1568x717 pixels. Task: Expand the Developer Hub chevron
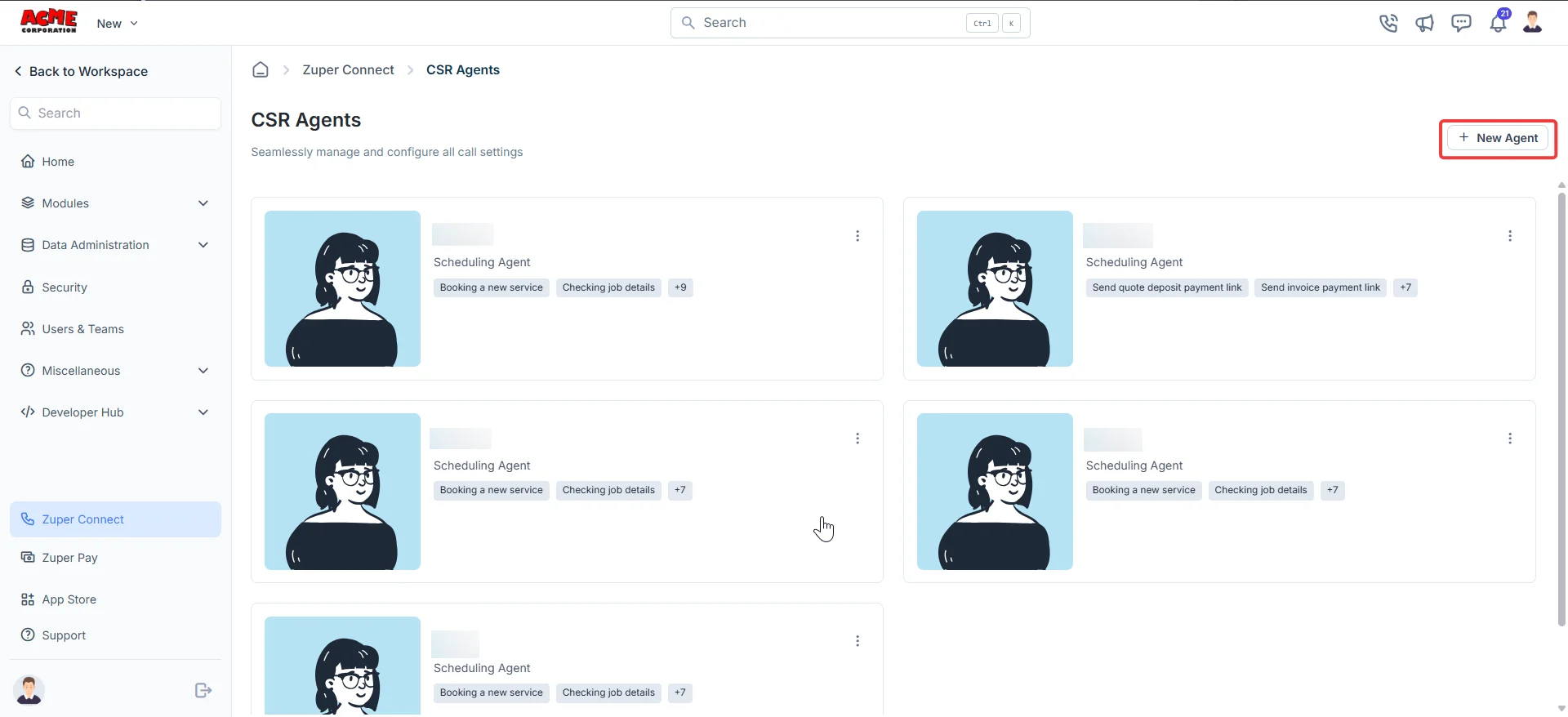(203, 412)
